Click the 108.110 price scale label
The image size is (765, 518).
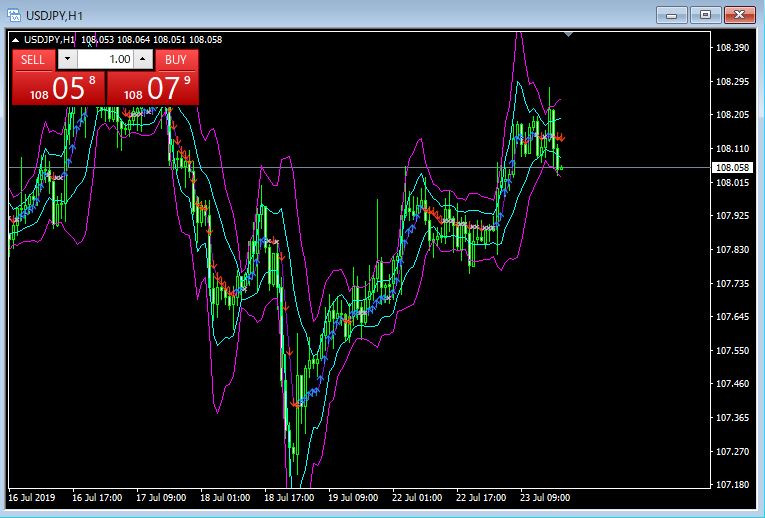click(x=732, y=148)
